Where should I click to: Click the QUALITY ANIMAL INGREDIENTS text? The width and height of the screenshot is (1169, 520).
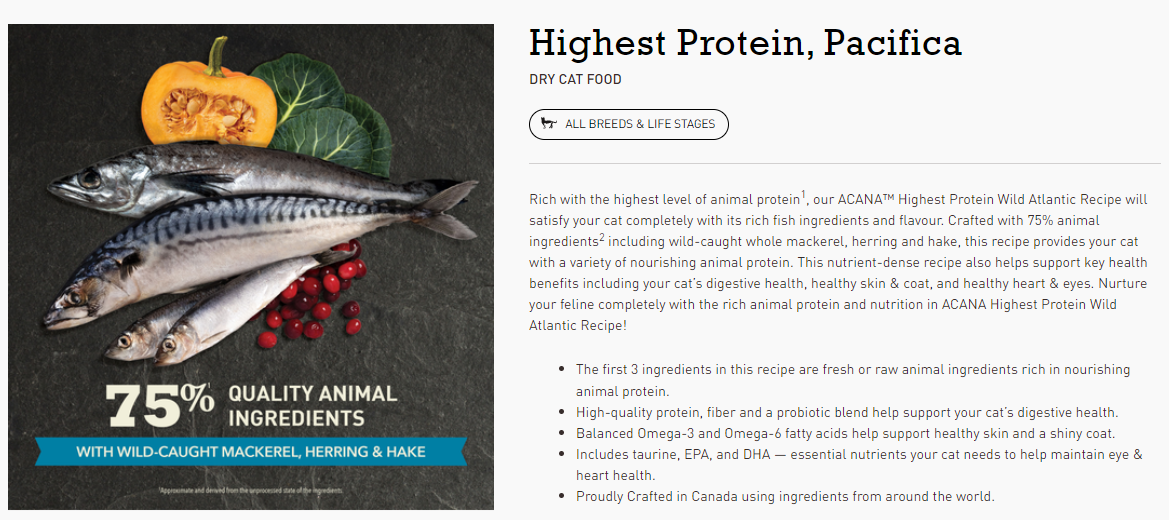click(x=312, y=406)
